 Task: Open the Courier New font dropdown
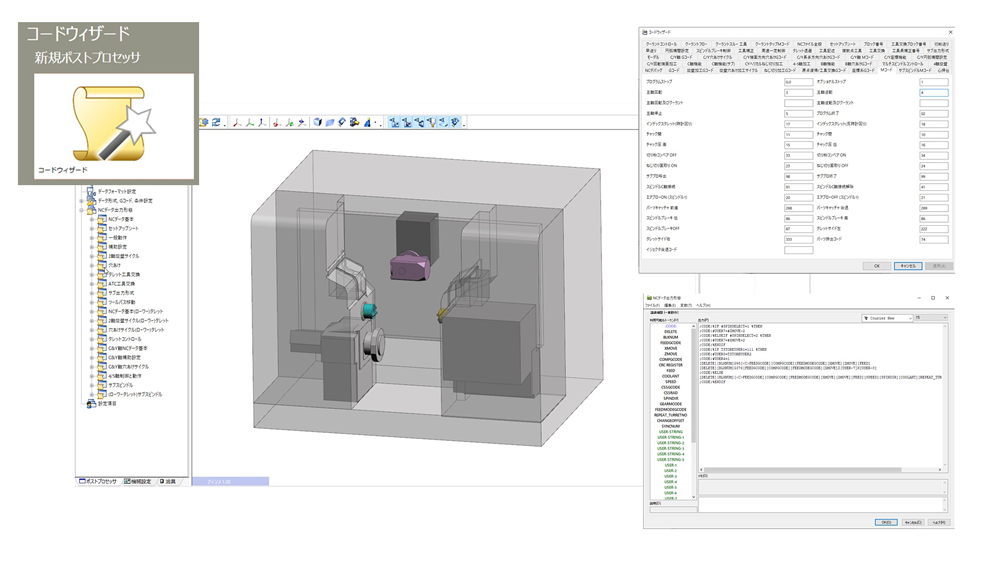tap(912, 318)
